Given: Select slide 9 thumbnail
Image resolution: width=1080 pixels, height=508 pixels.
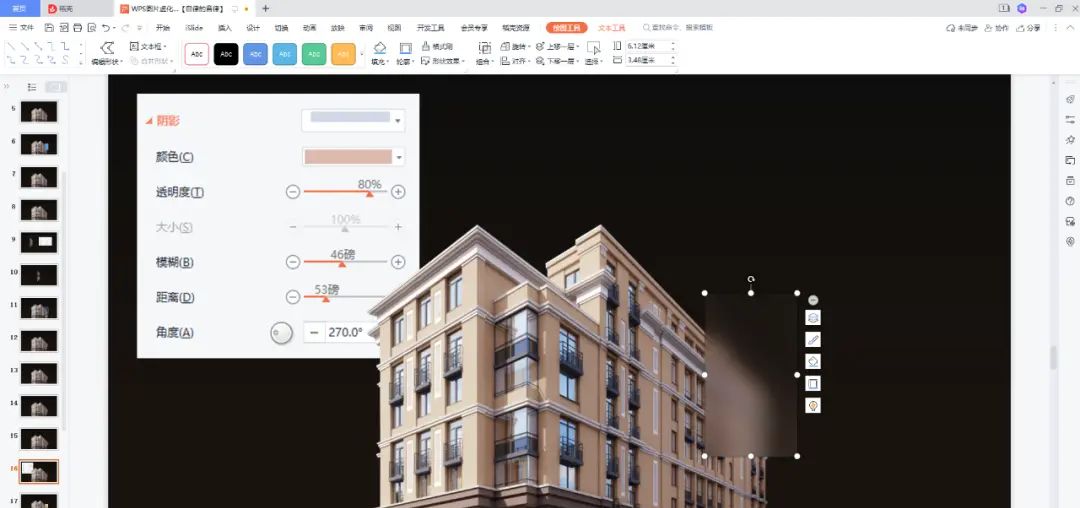Looking at the screenshot, I should click(x=39, y=242).
